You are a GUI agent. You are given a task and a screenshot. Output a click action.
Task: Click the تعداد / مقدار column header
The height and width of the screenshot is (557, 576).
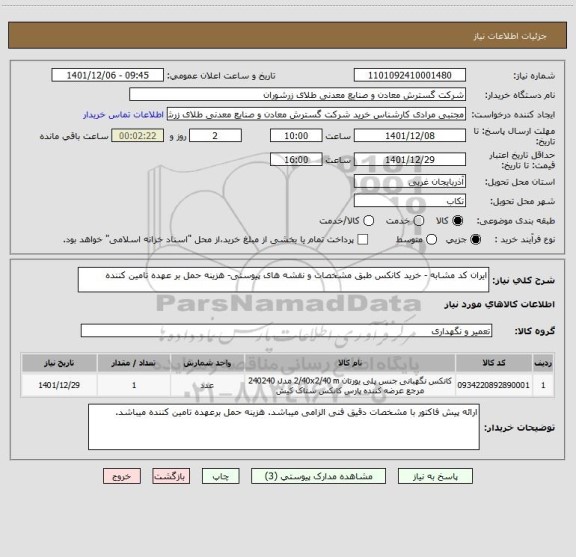(x=134, y=363)
